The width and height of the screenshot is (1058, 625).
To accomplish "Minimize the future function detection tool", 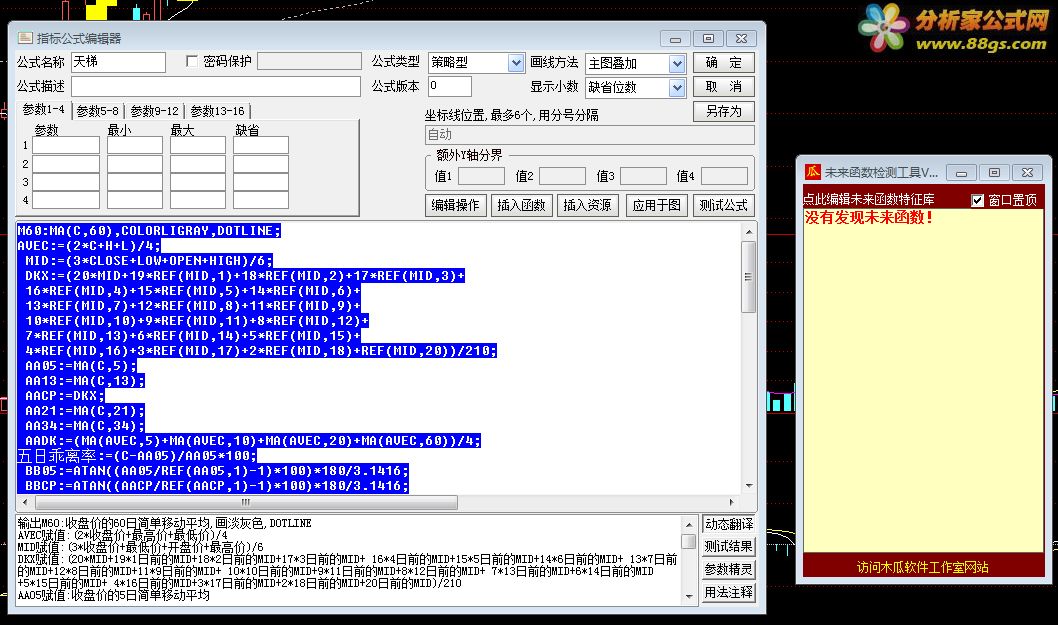I will click(x=962, y=173).
